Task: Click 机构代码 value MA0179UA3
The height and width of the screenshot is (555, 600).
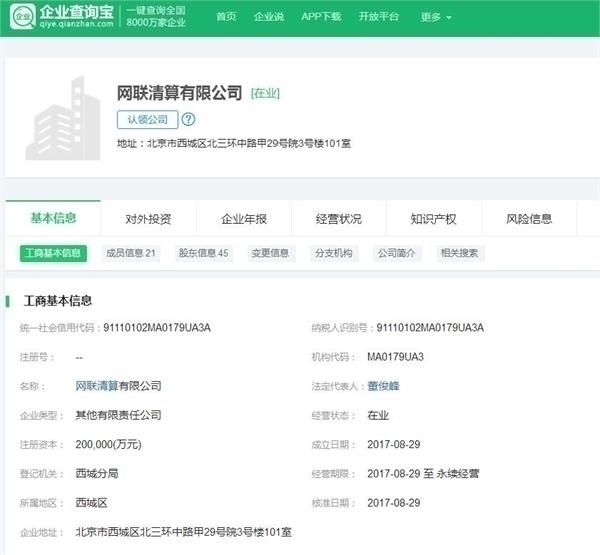Action: coord(395,357)
